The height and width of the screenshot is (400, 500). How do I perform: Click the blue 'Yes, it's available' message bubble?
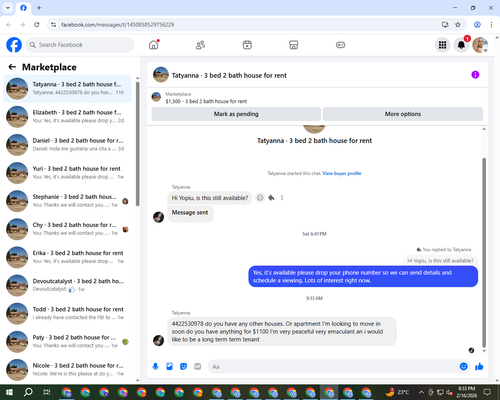[x=363, y=276]
